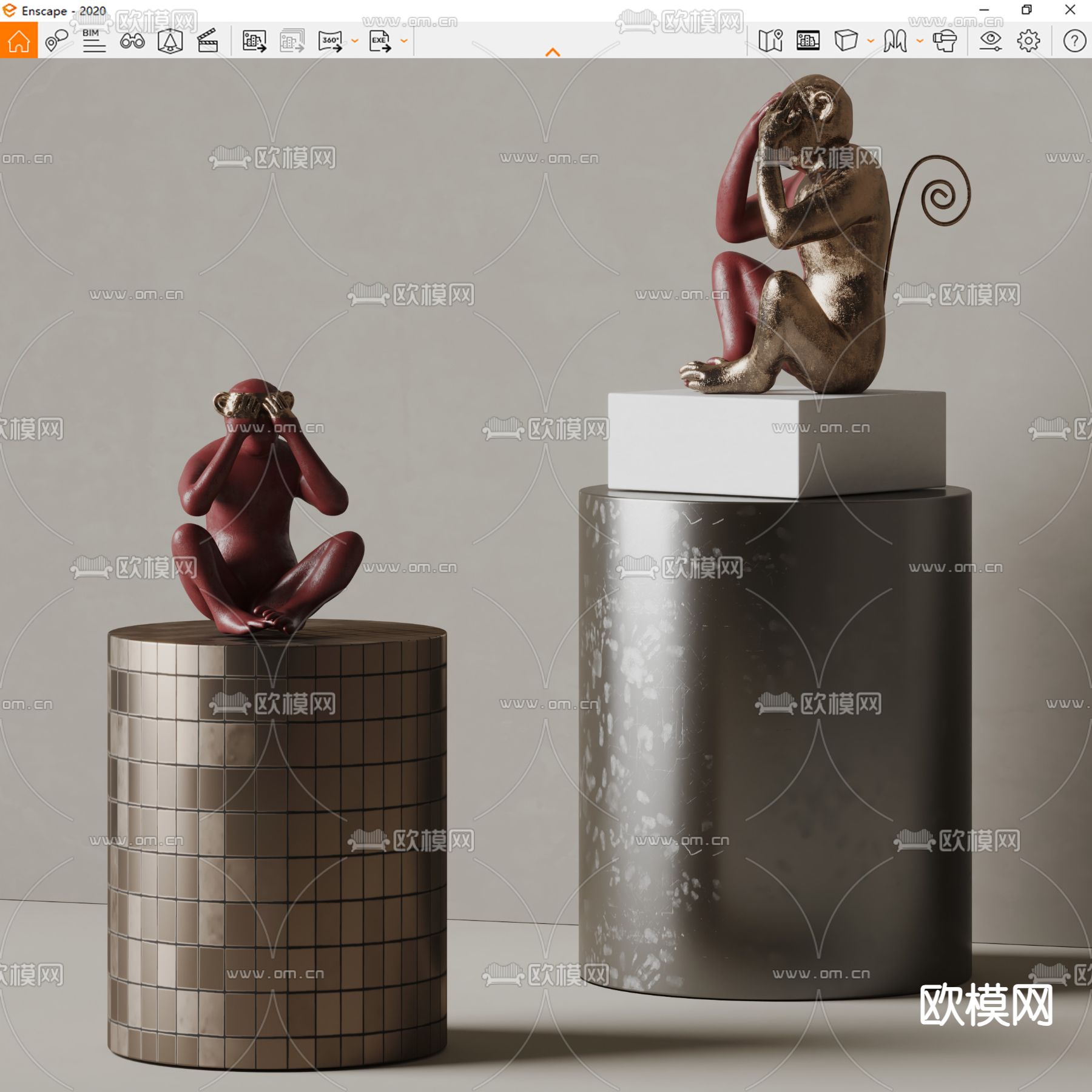
Task: Open Manage Views location pin icon
Action: (56, 41)
